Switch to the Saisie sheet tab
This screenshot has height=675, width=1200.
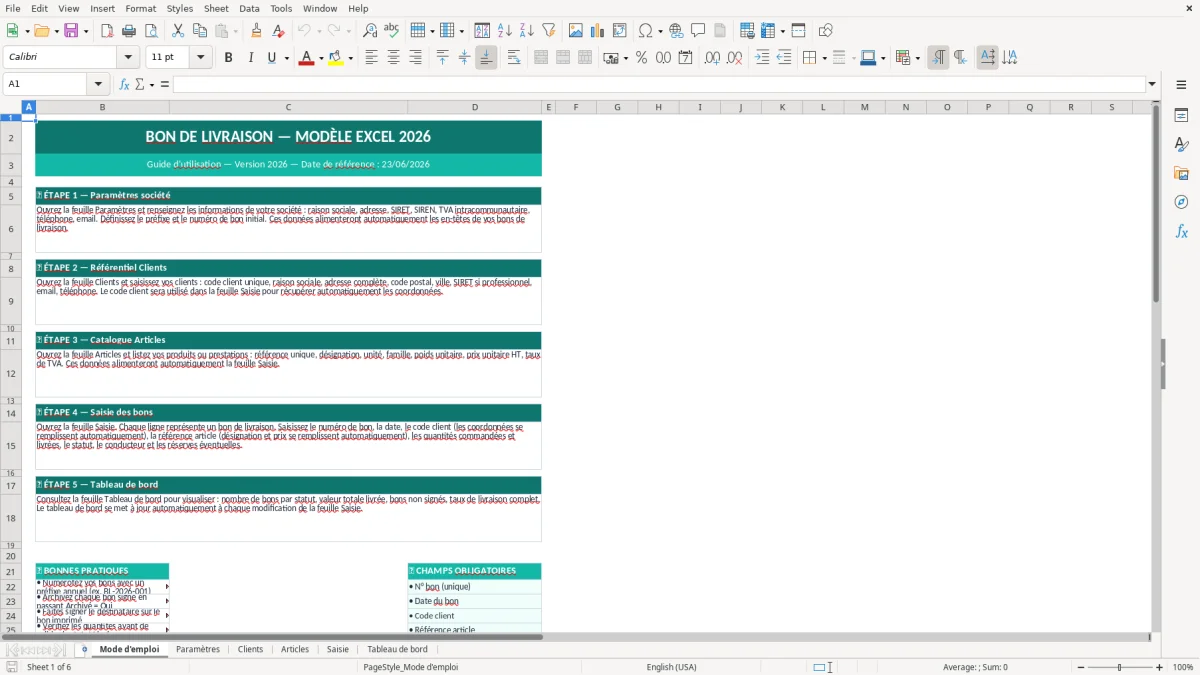coord(338,649)
